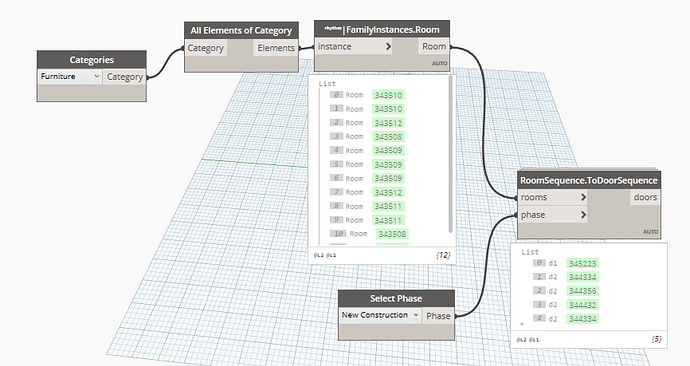690x366 pixels.
Task: Click the doors output port
Action: [645, 197]
